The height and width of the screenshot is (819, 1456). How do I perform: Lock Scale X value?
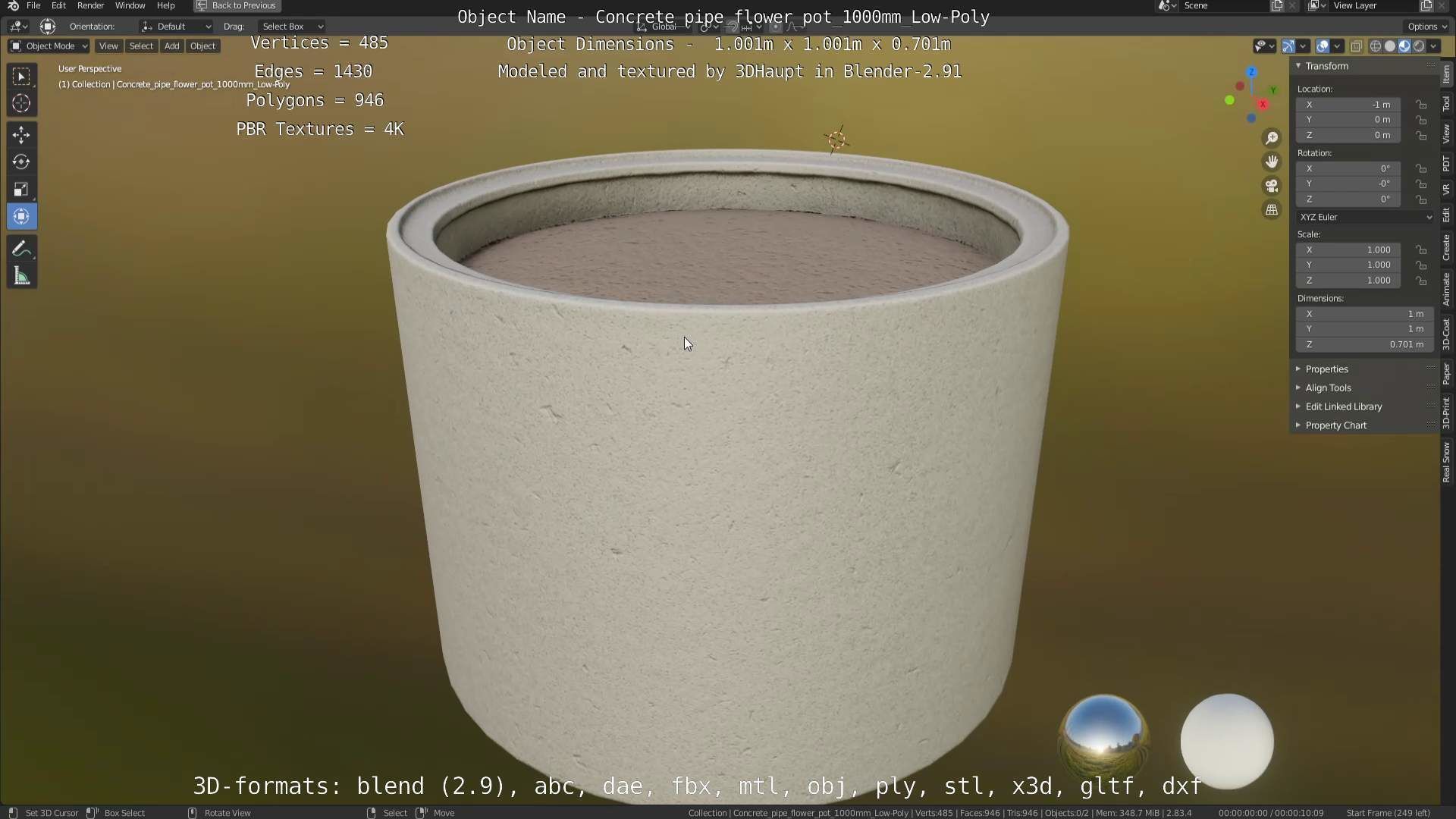[x=1422, y=250]
